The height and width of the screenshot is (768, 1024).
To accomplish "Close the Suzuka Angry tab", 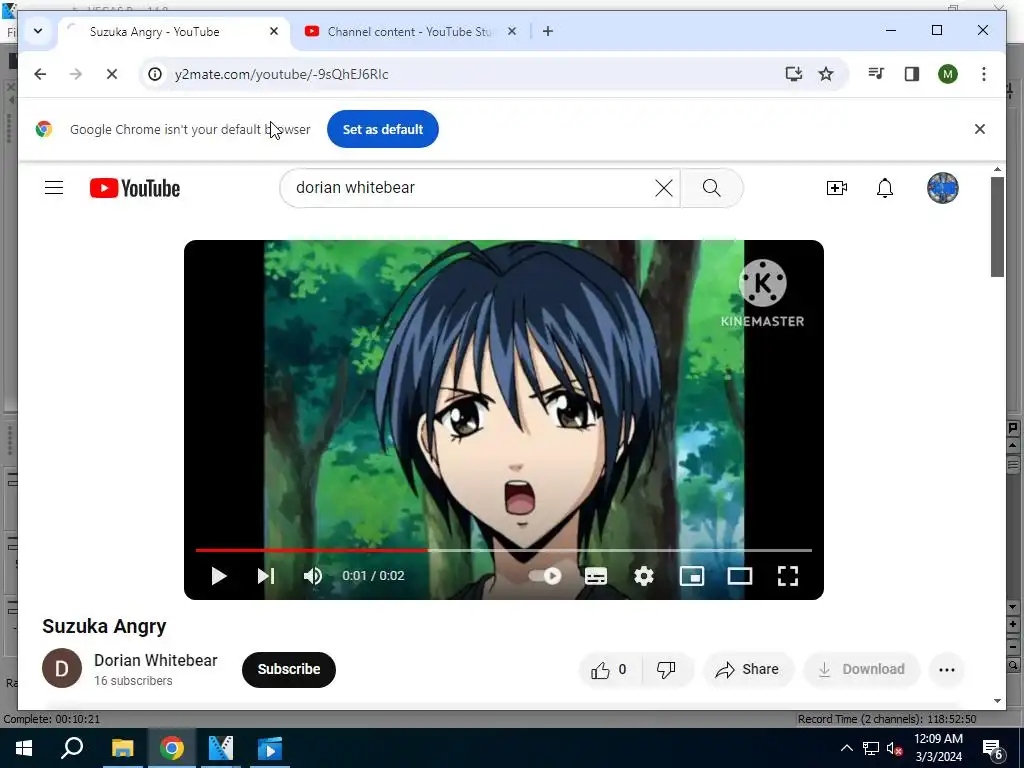I will (x=274, y=31).
